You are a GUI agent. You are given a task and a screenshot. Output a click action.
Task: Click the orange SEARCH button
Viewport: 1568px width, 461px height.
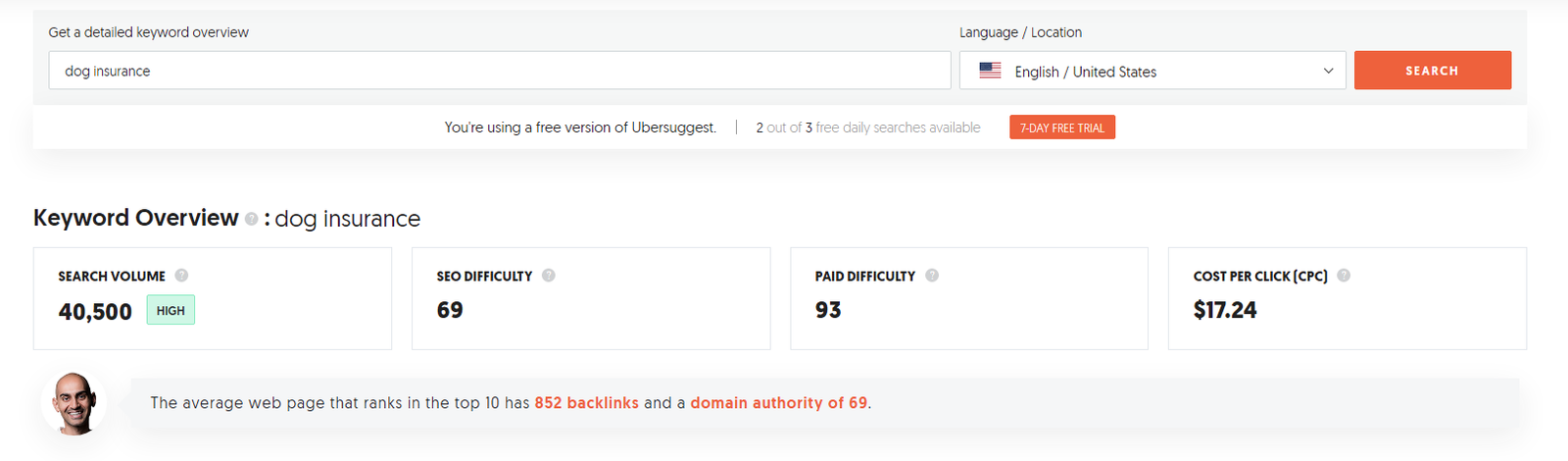1433,71
